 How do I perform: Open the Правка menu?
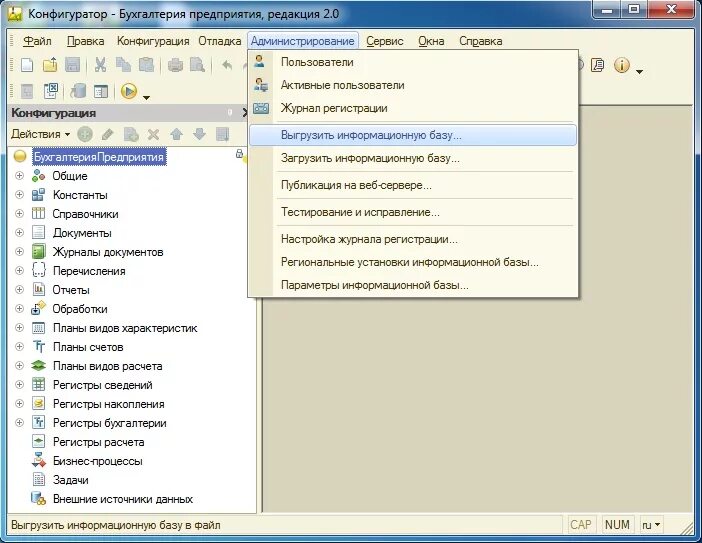pos(86,41)
